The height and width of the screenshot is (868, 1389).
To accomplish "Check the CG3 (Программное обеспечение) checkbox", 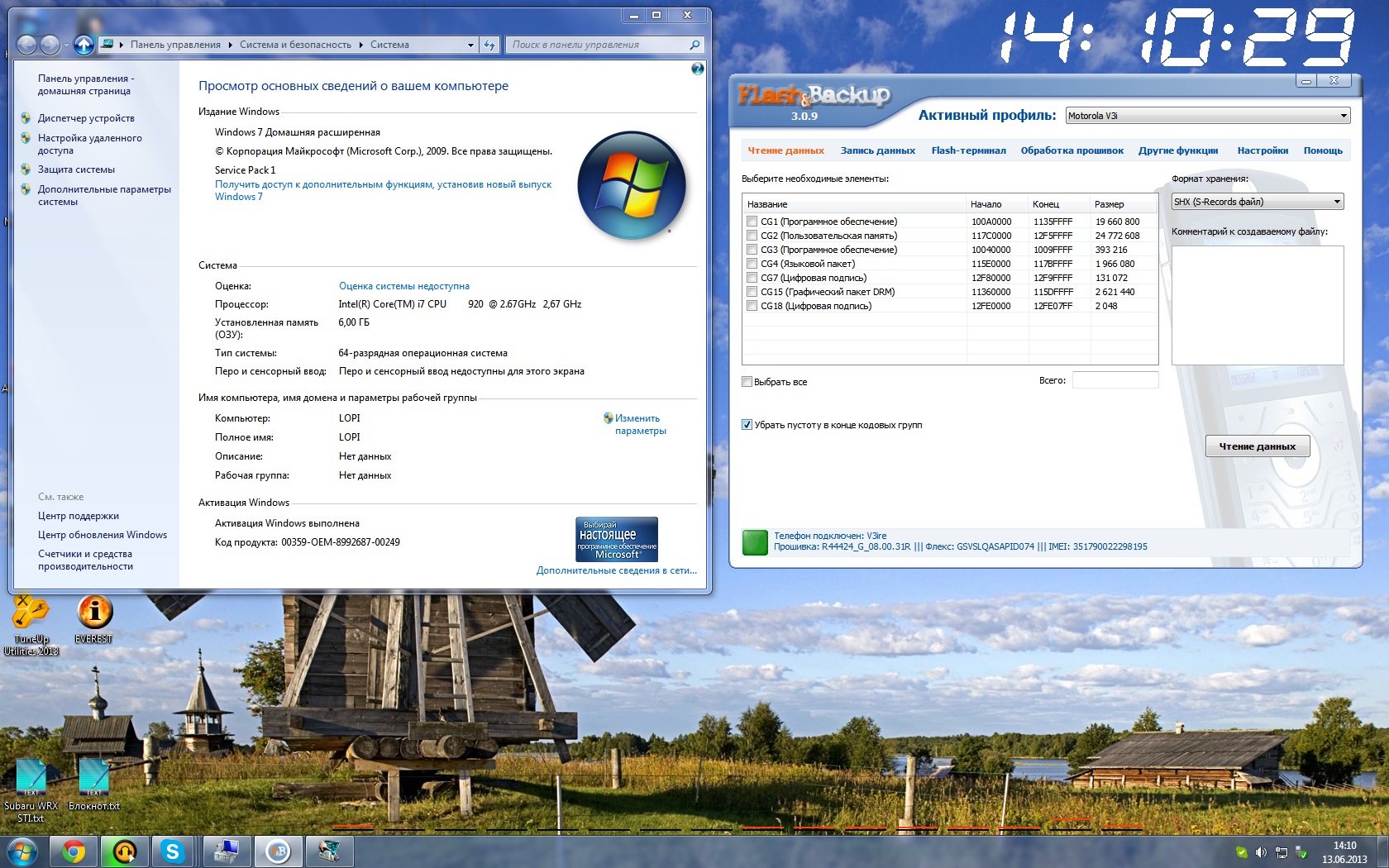I will pos(752,250).
